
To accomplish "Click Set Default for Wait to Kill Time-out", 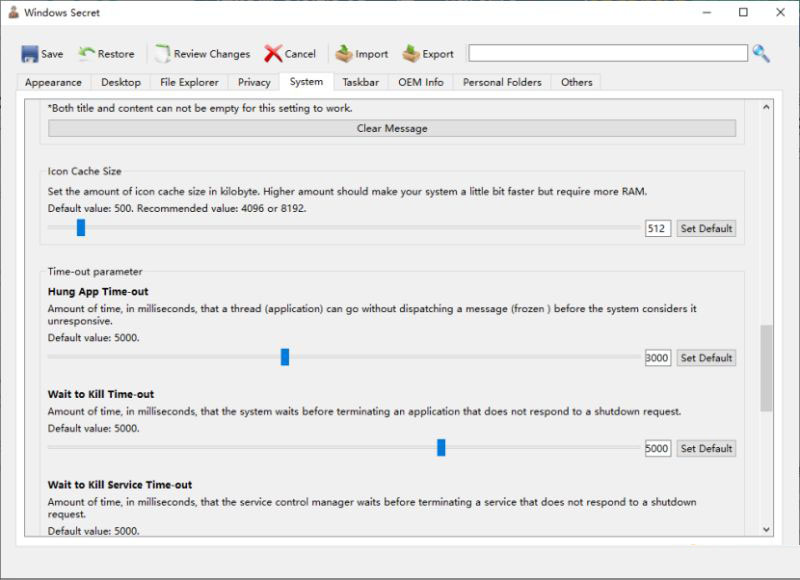I will pos(706,448).
